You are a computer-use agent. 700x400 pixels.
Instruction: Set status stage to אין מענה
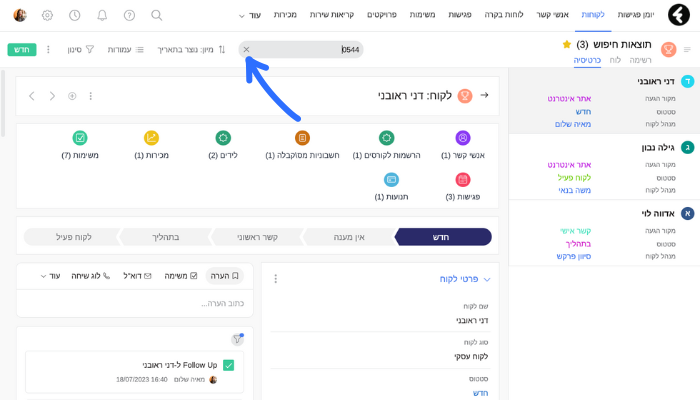pyautogui.click(x=349, y=237)
